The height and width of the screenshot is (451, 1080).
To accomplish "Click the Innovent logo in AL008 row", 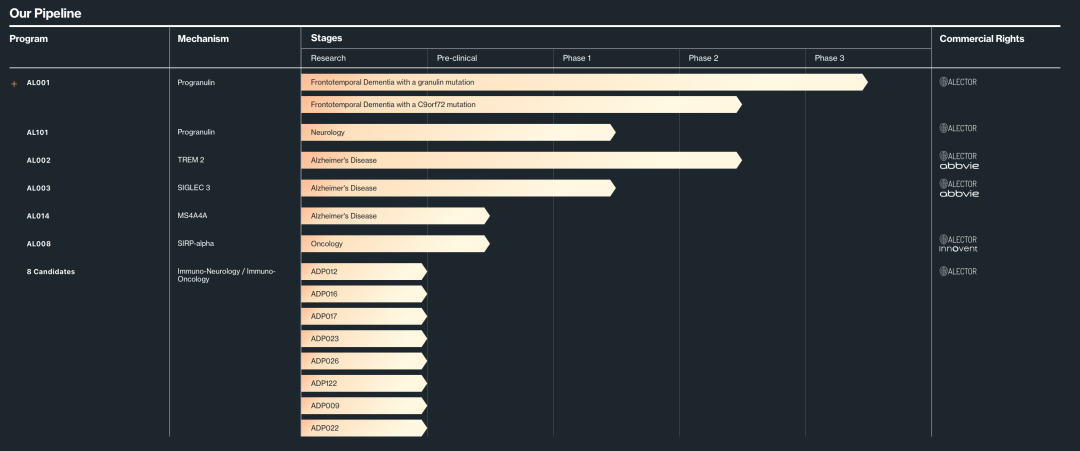I will point(958,249).
